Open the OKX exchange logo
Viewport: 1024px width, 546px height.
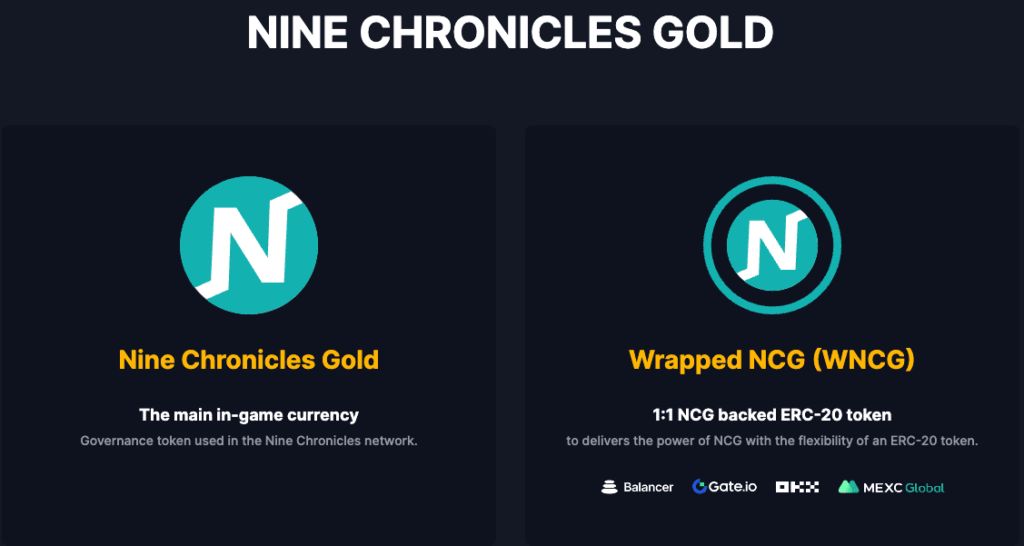797,487
